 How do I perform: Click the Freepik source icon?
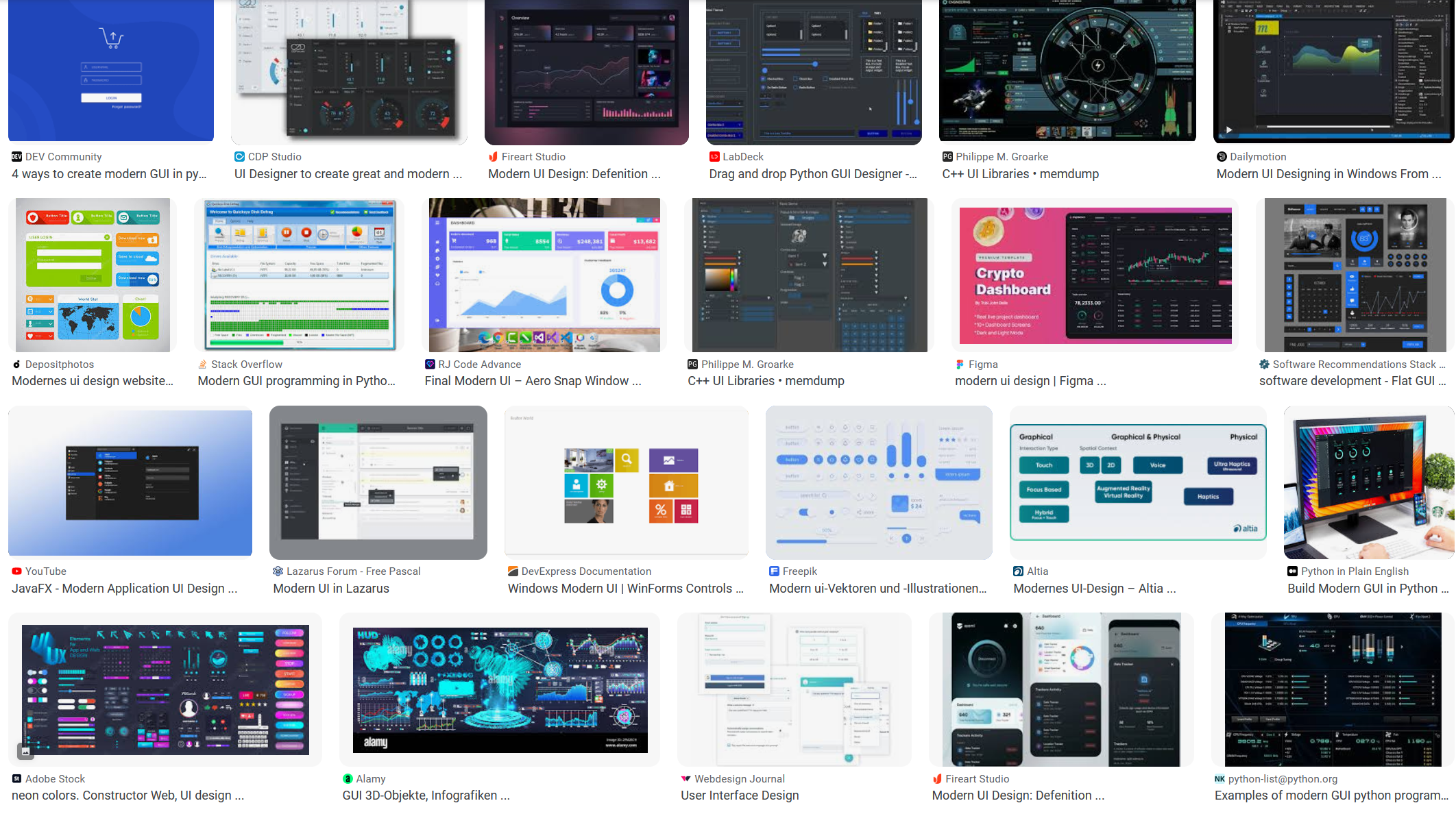pyautogui.click(x=774, y=571)
